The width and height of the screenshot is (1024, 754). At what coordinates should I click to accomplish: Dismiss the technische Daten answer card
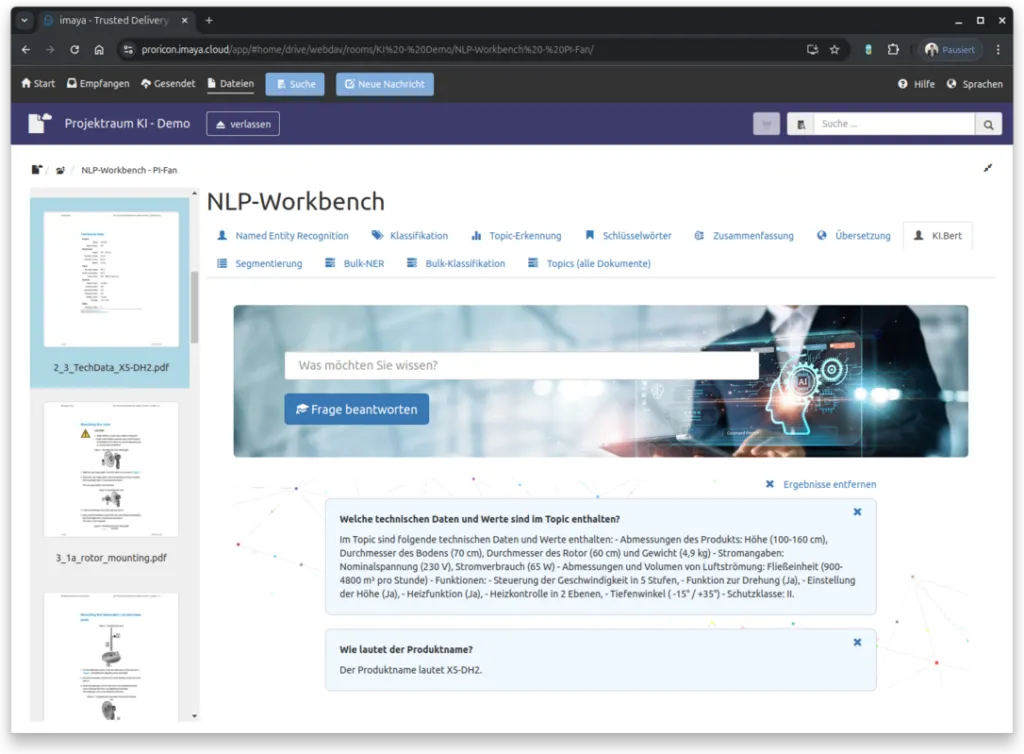pyautogui.click(x=857, y=512)
